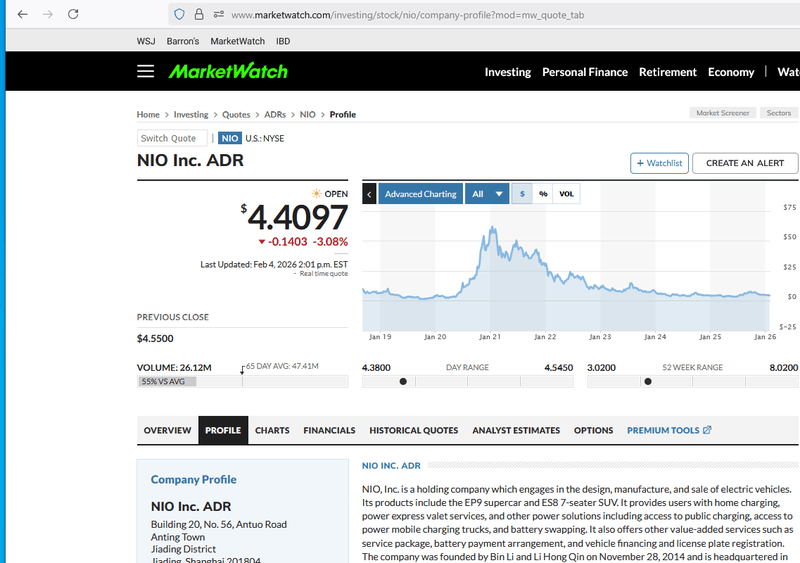The image size is (800, 563).
Task: Open Analyst Estimates tab
Action: pyautogui.click(x=516, y=430)
